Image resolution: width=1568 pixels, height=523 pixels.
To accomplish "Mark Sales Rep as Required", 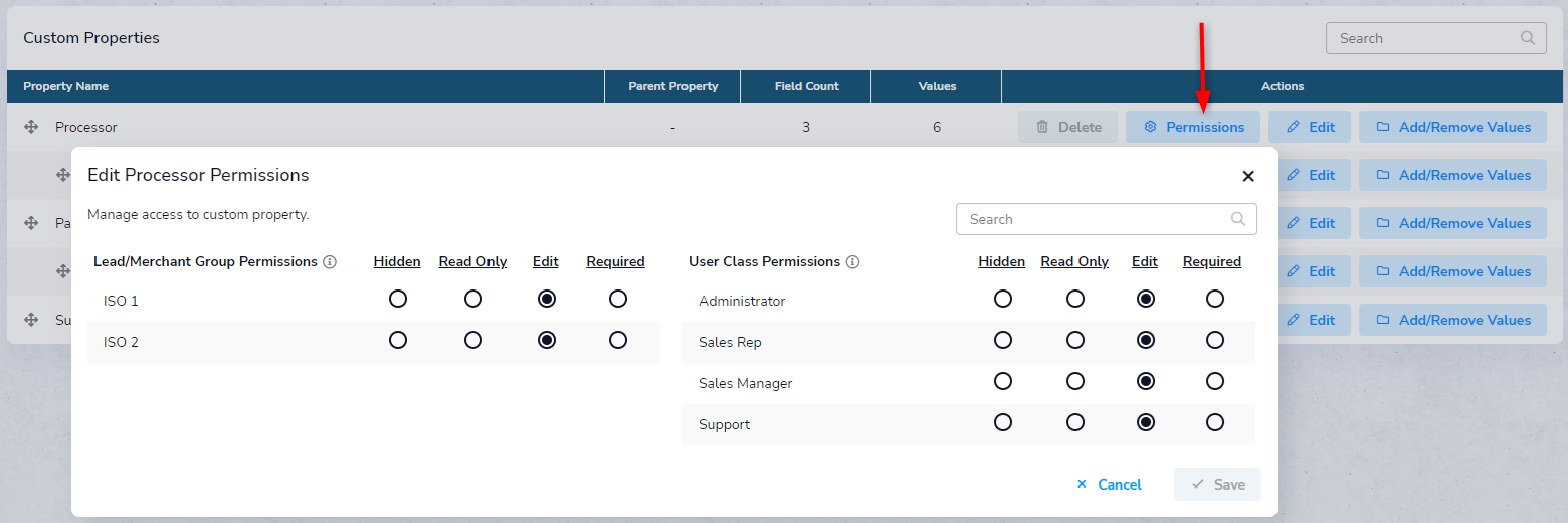I will tap(1215, 340).
